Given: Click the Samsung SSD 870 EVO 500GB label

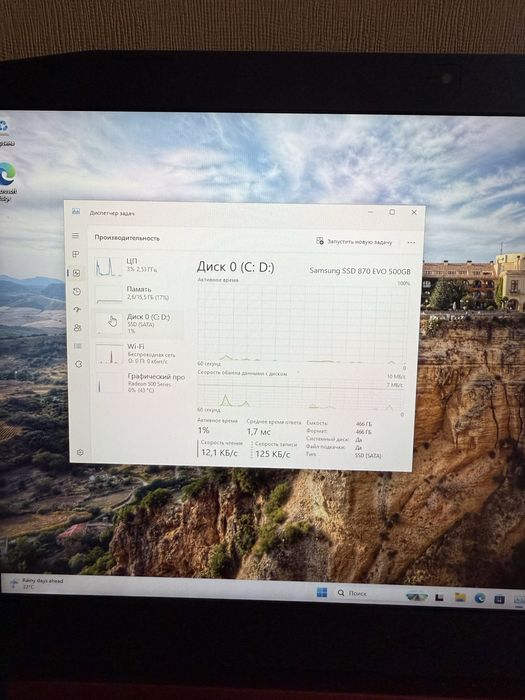Looking at the screenshot, I should 360,271.
